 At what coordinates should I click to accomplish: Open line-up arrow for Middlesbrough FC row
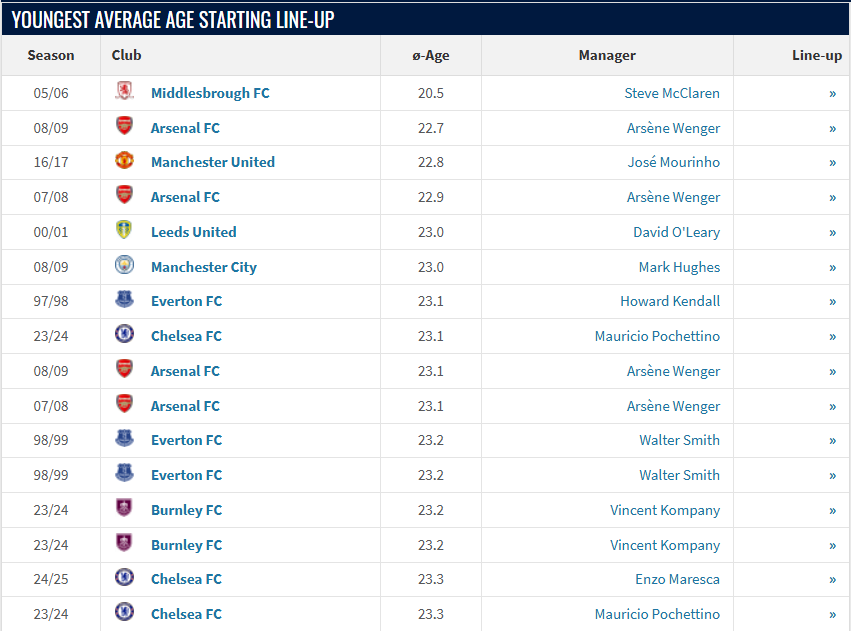[832, 93]
